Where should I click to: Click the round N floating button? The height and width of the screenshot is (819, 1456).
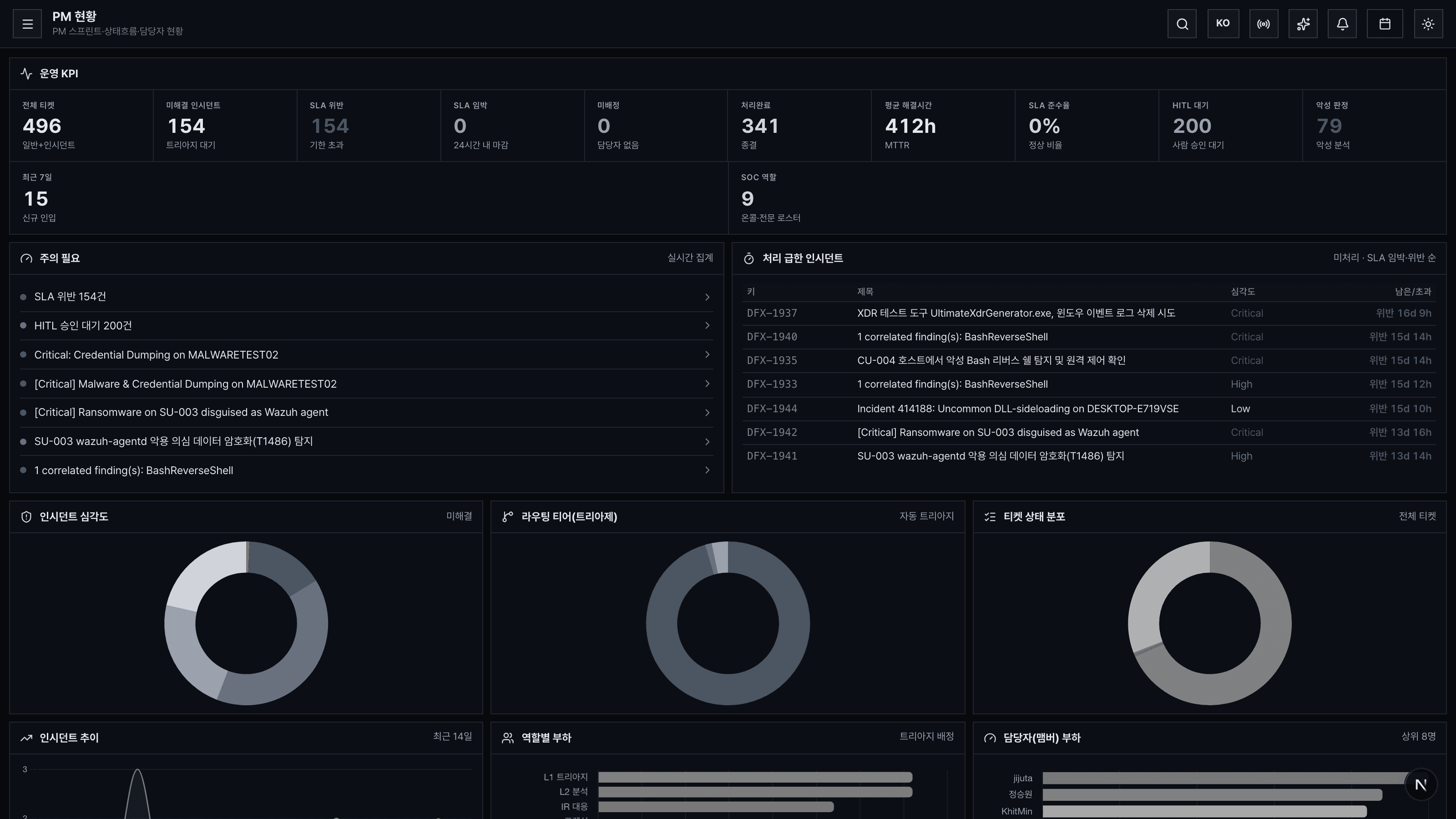[x=1421, y=784]
